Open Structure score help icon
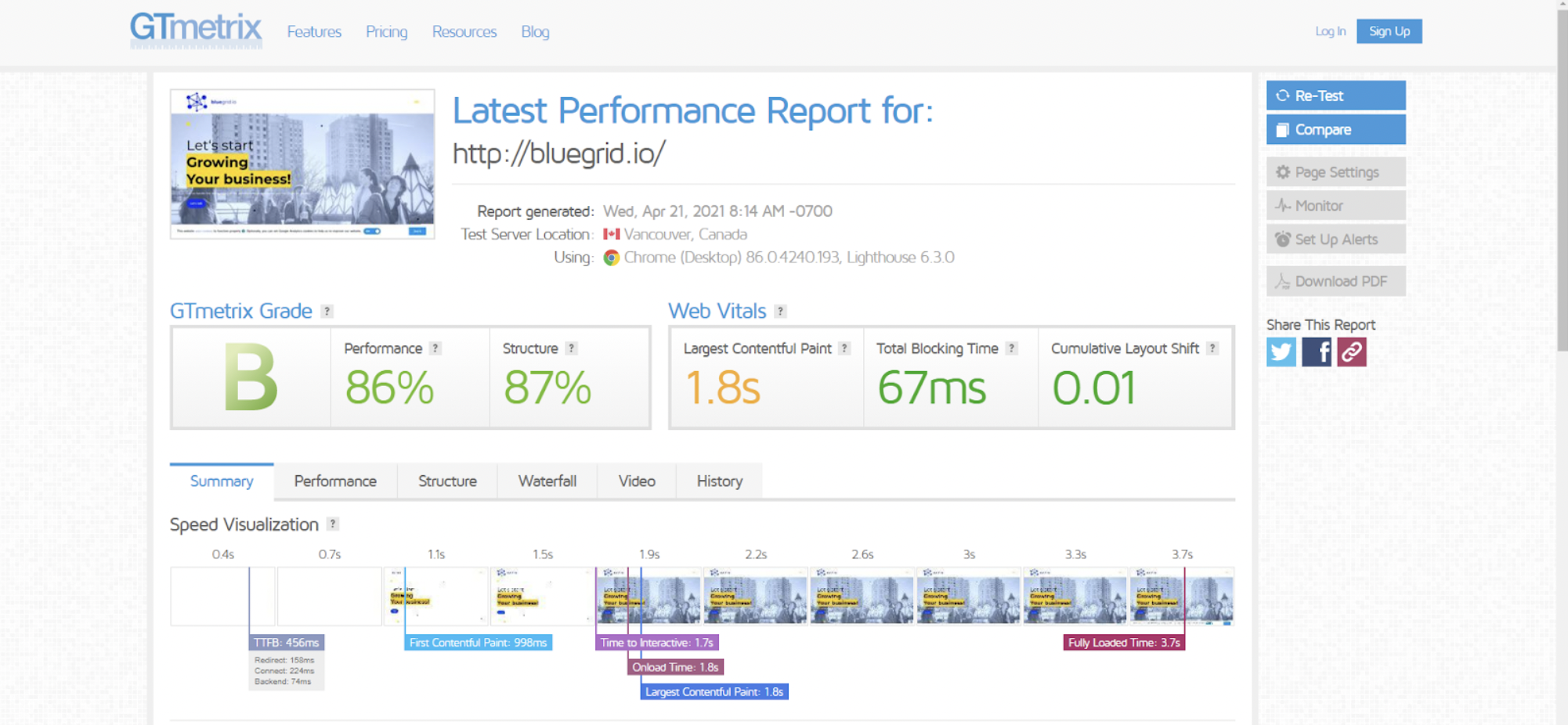 click(572, 348)
